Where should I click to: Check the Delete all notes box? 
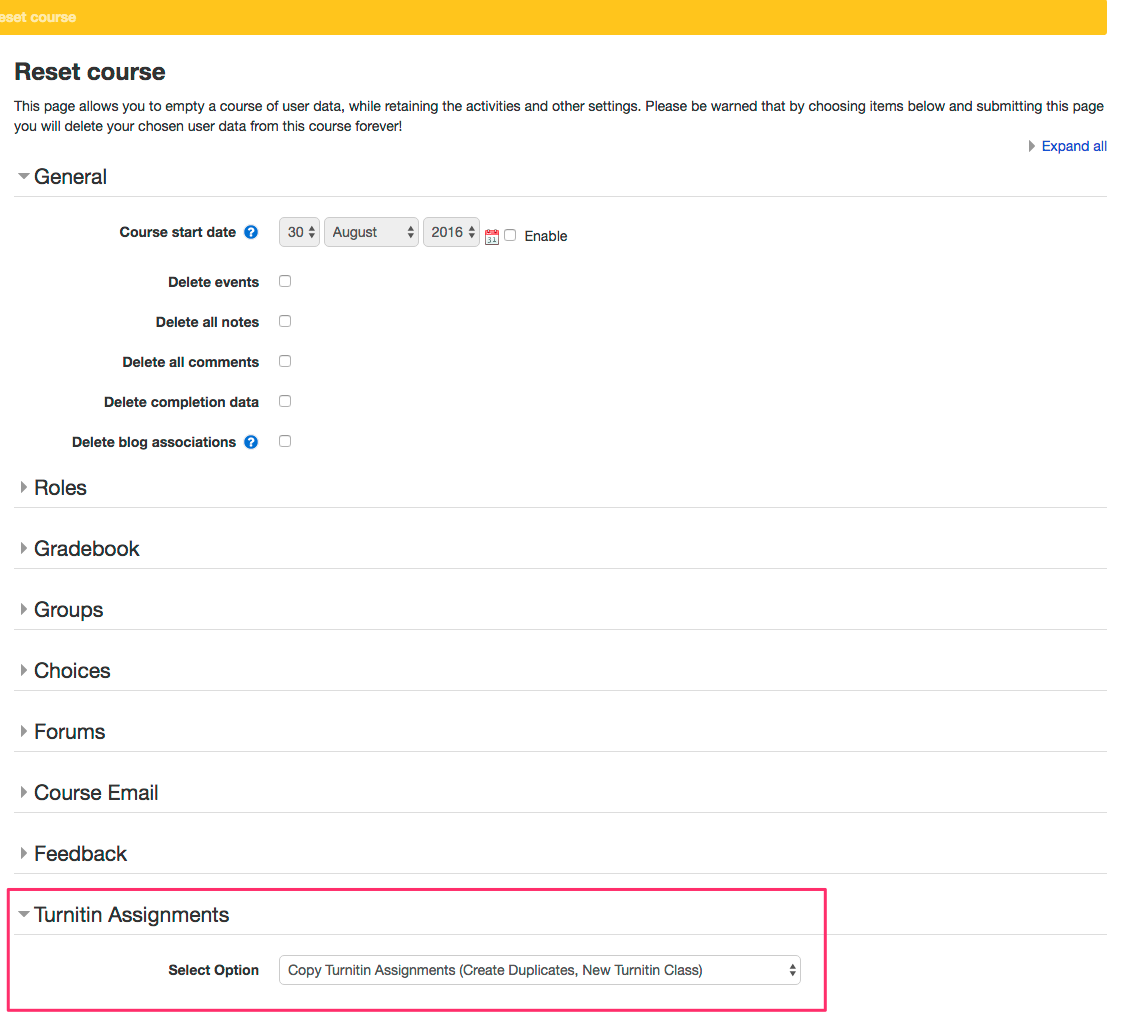click(285, 321)
